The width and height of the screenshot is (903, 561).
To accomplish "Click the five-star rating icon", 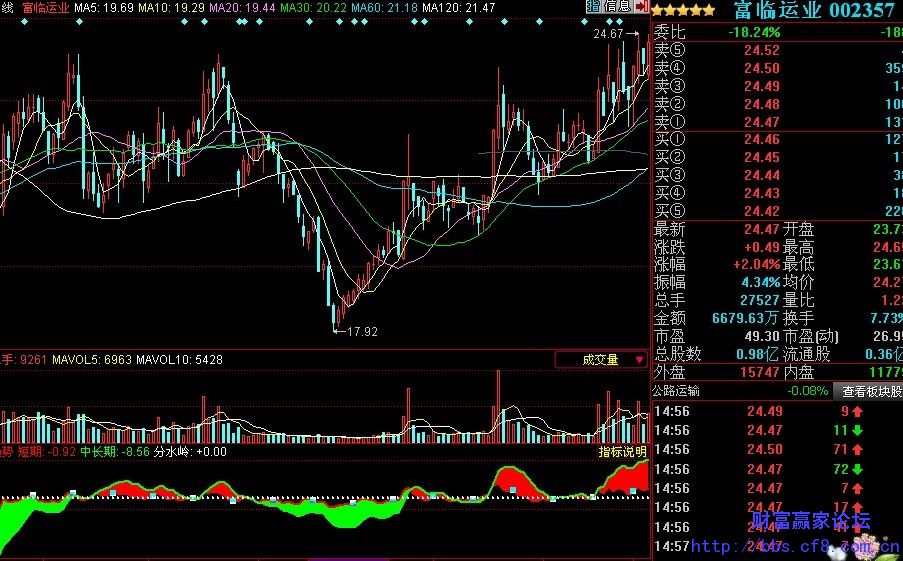I will tap(683, 11).
